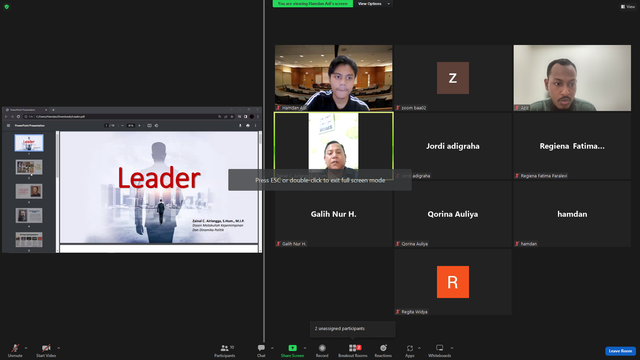Click Aziz video tile
This screenshot has width=640, height=360.
pos(572,78)
